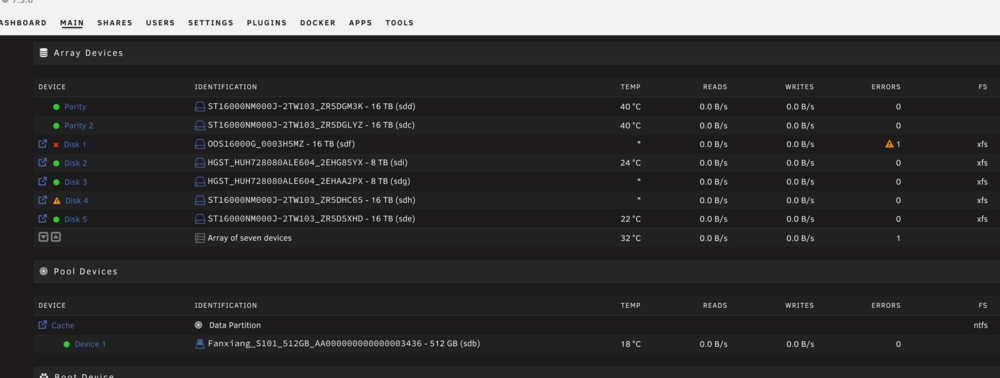Click the Parity temperature 40 °C value
The height and width of the screenshot is (378, 1000).
tap(630, 106)
